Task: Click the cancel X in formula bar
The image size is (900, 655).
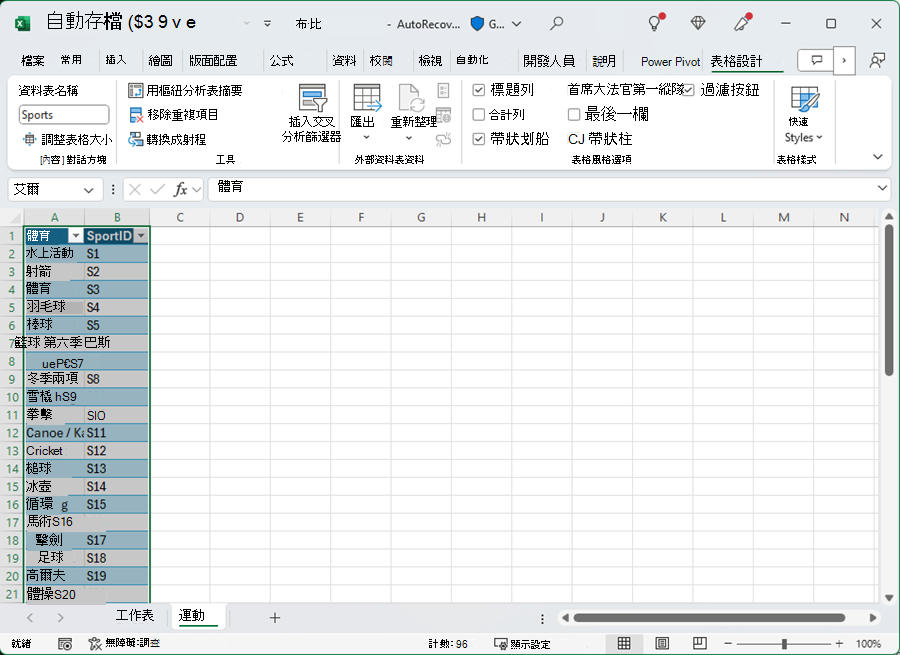Action: 135,189
